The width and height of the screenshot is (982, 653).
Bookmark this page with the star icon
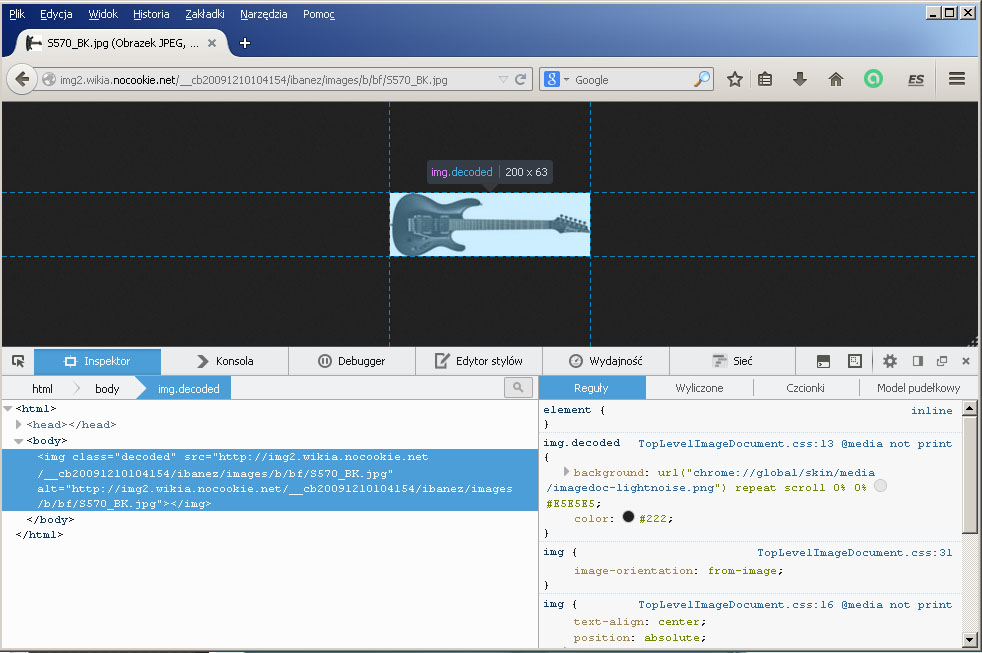coord(734,80)
